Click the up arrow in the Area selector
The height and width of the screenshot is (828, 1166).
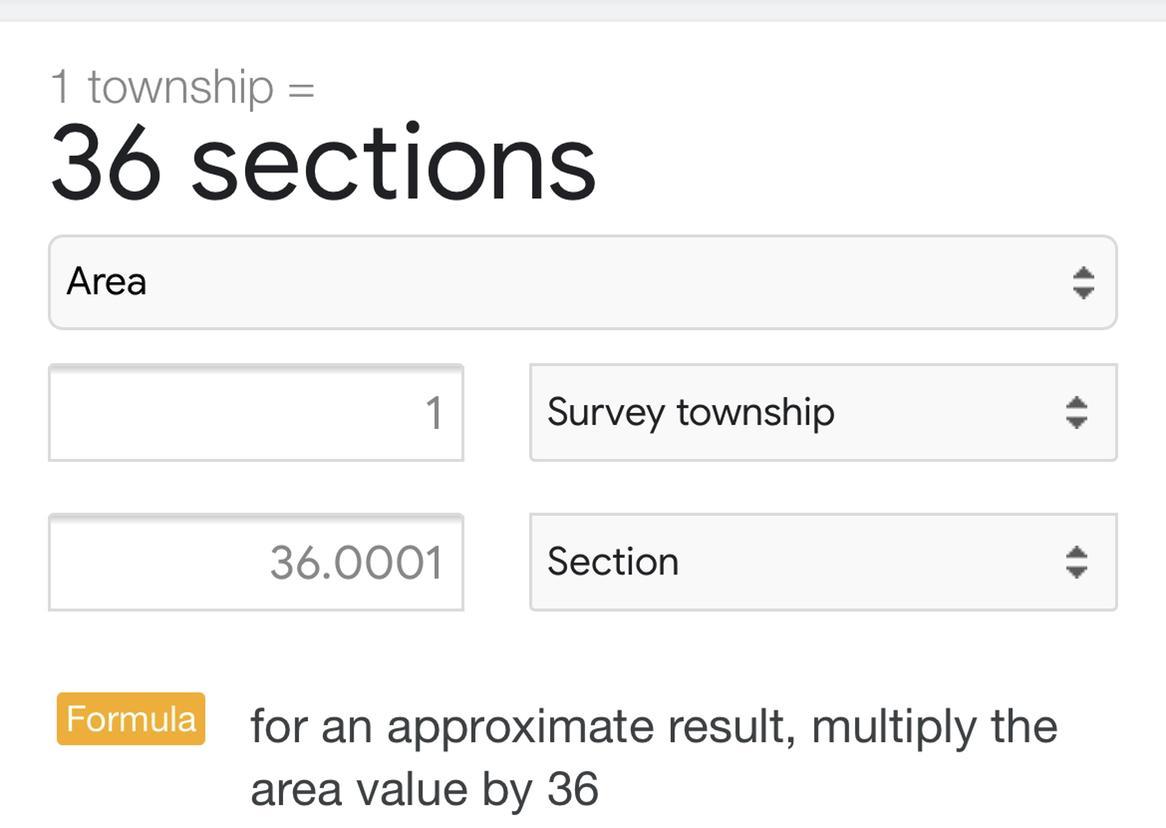point(1083,272)
